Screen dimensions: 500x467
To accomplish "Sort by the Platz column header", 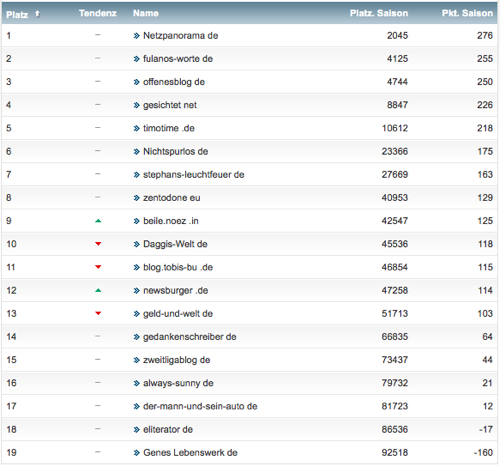I will [x=17, y=14].
